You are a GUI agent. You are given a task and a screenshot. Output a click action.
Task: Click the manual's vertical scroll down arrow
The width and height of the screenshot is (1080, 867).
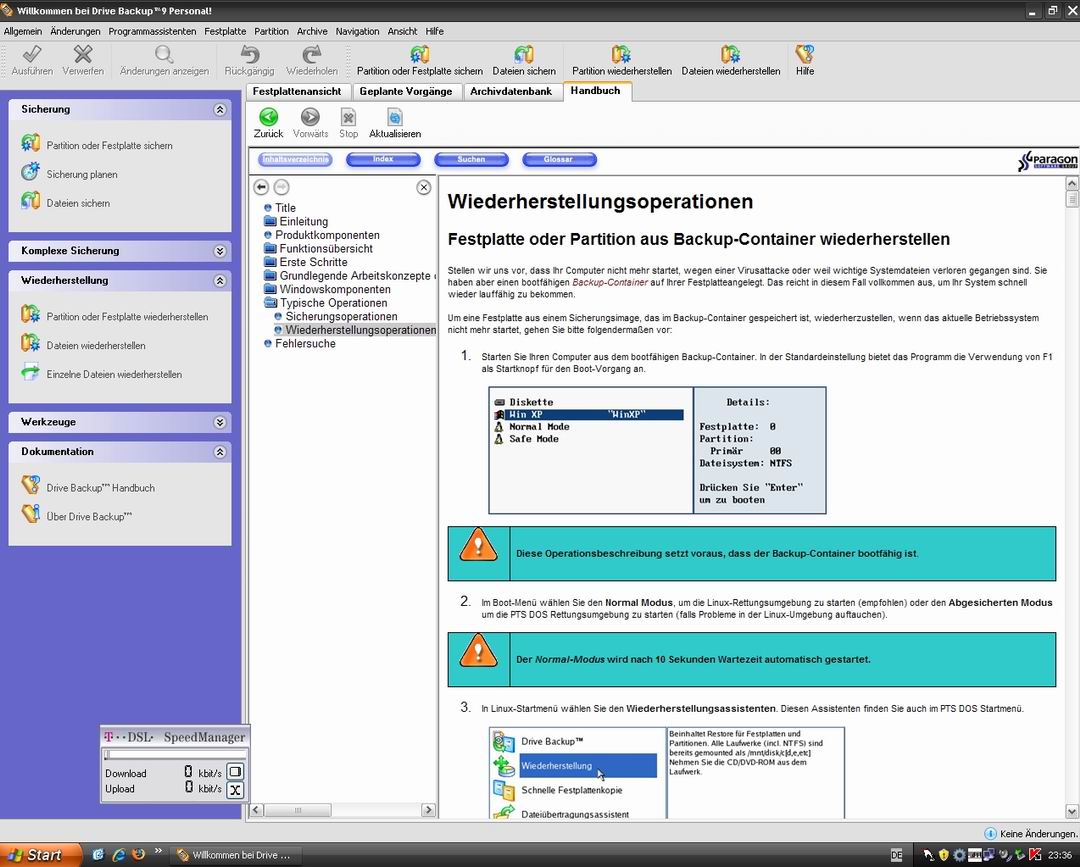1072,811
